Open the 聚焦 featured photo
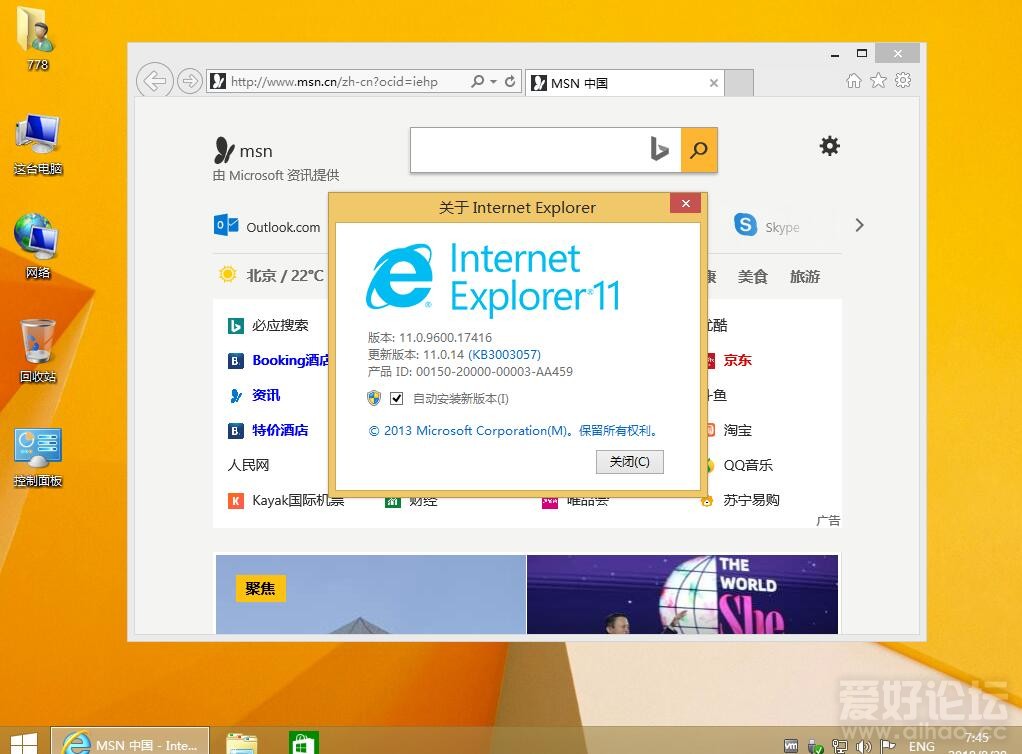The width and height of the screenshot is (1022, 754). (370, 594)
